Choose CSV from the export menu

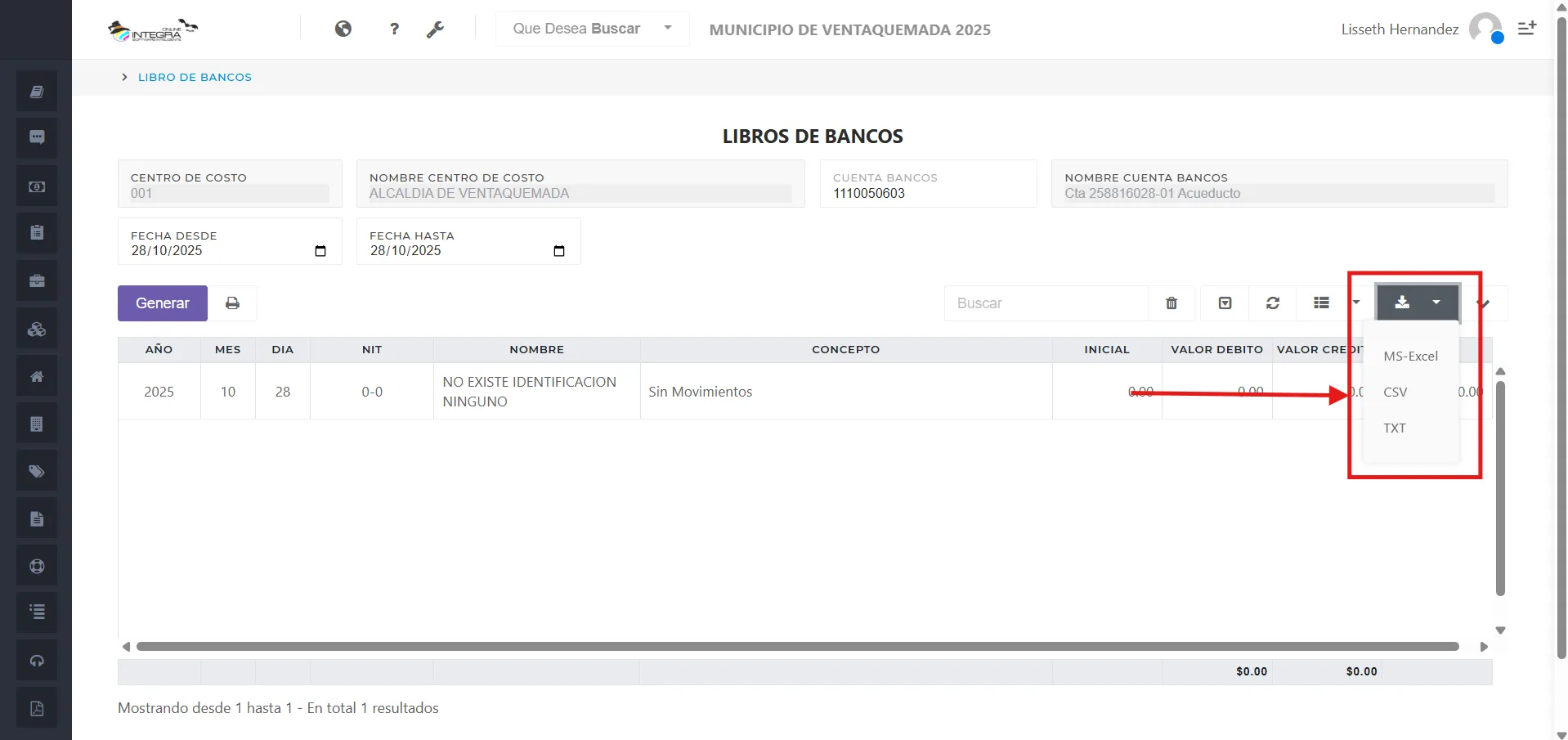point(1396,392)
